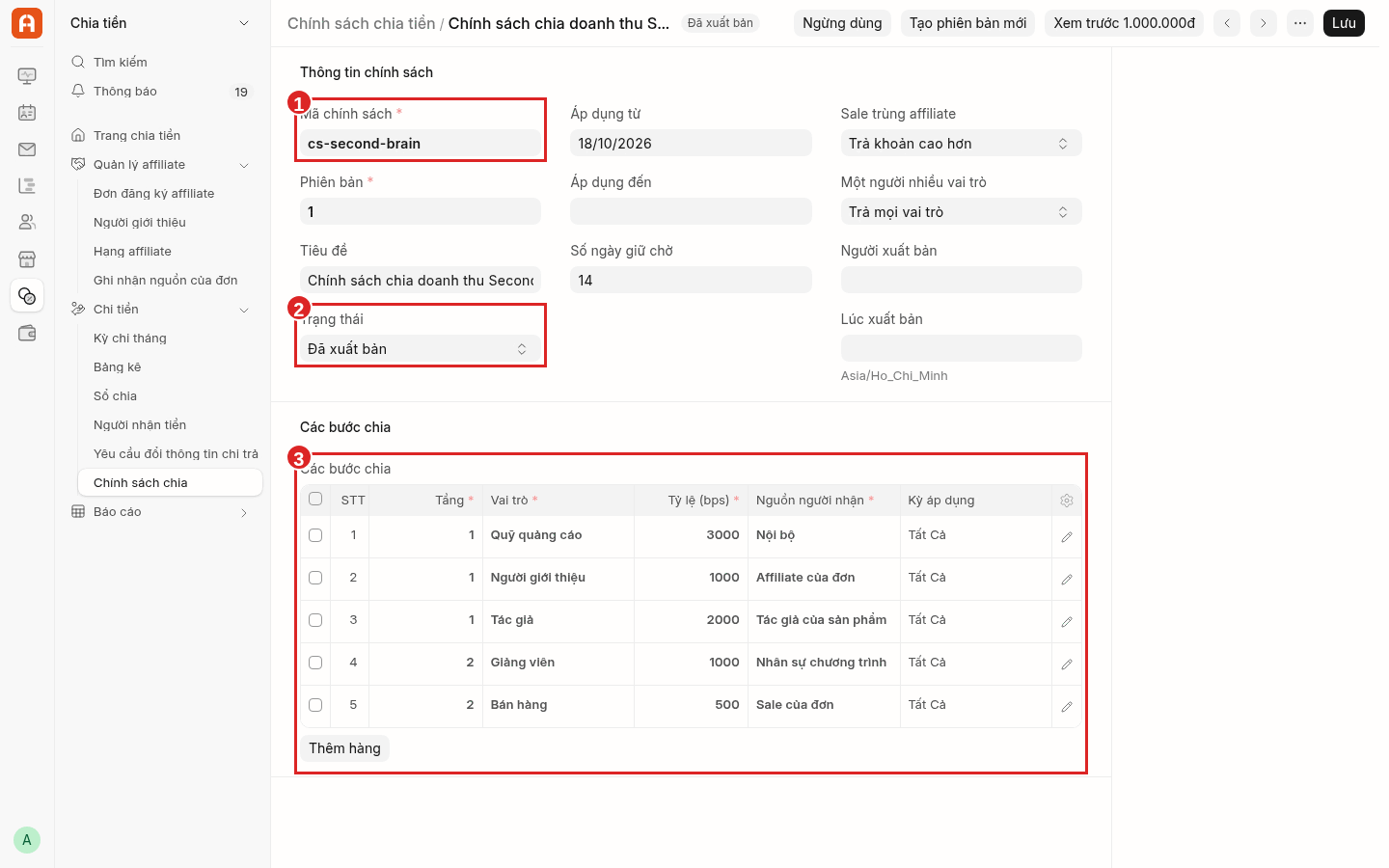Add a row with Thêm hàng

coord(344,748)
